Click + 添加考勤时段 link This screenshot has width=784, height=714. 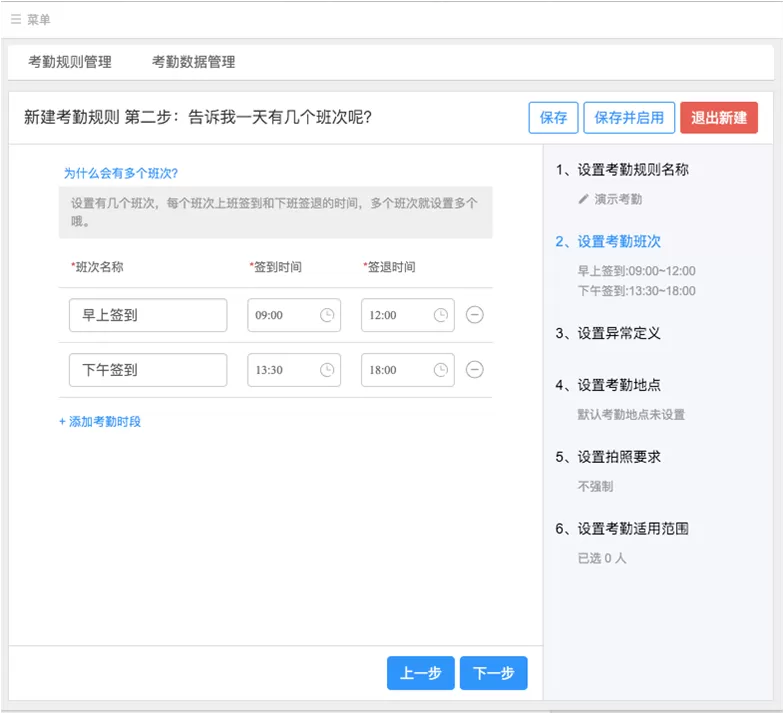tap(100, 422)
